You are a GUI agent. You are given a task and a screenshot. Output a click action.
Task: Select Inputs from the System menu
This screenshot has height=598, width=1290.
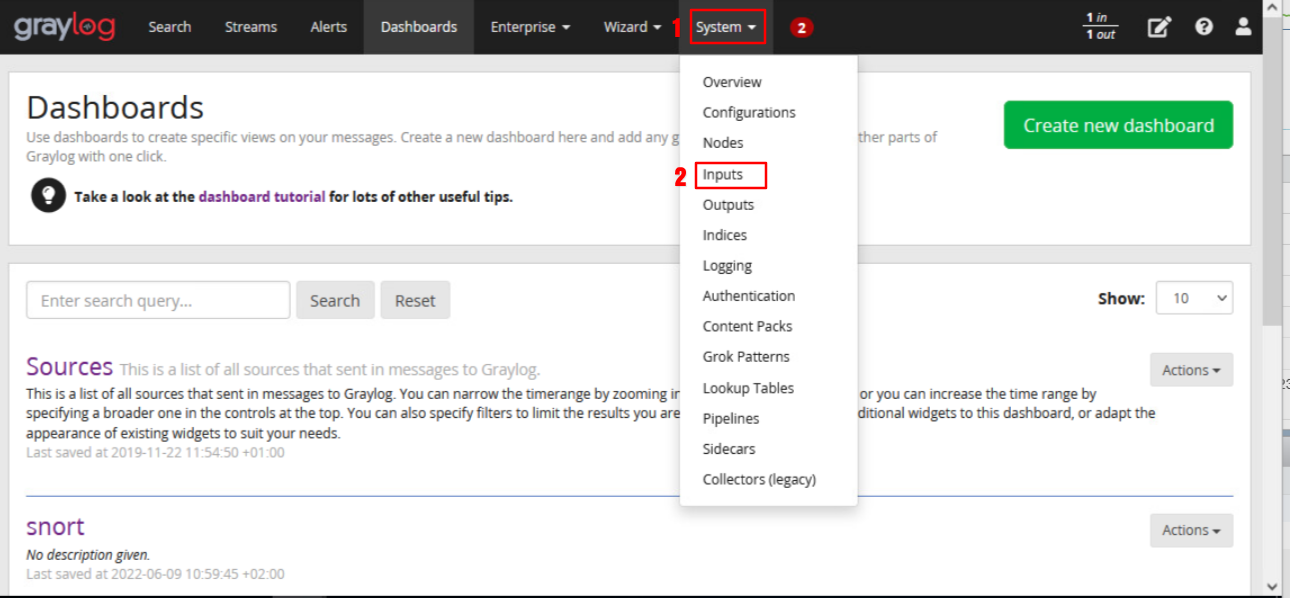pos(723,175)
